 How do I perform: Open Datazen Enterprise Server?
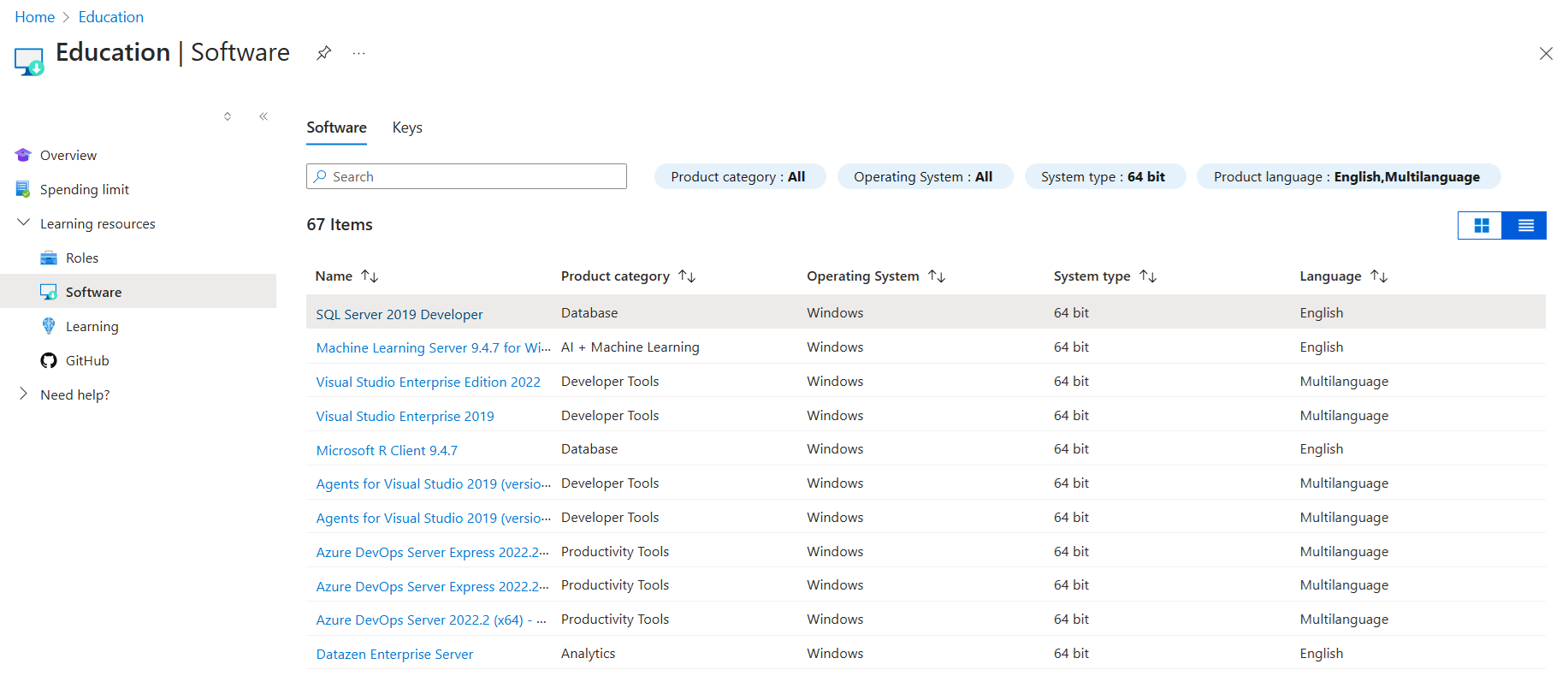tap(394, 654)
